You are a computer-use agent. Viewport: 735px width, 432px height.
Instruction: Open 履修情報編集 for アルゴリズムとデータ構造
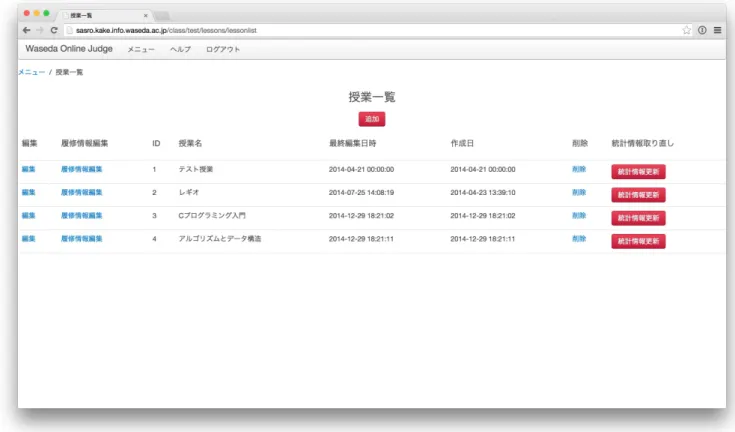[x=82, y=238]
